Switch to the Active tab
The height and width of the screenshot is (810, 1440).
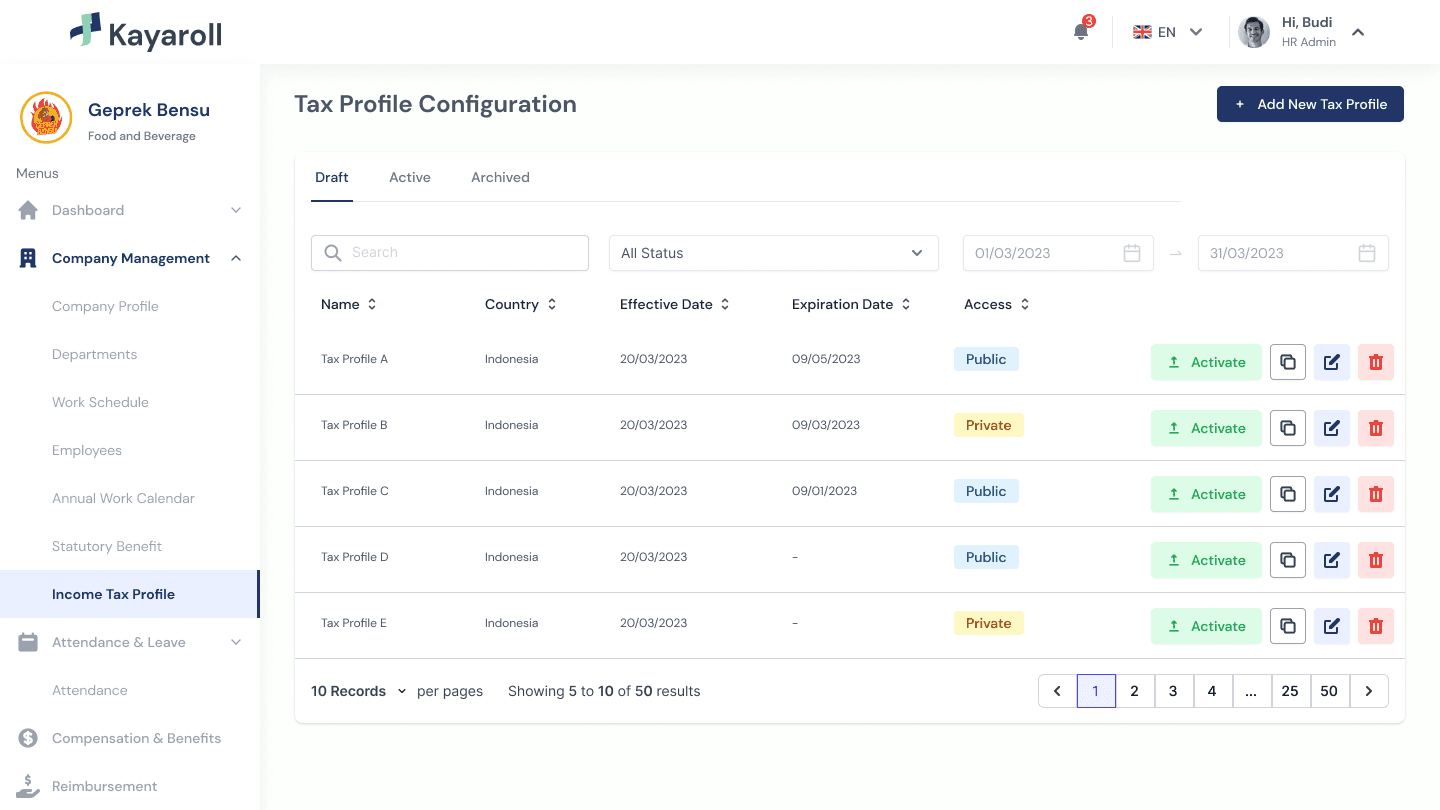410,177
